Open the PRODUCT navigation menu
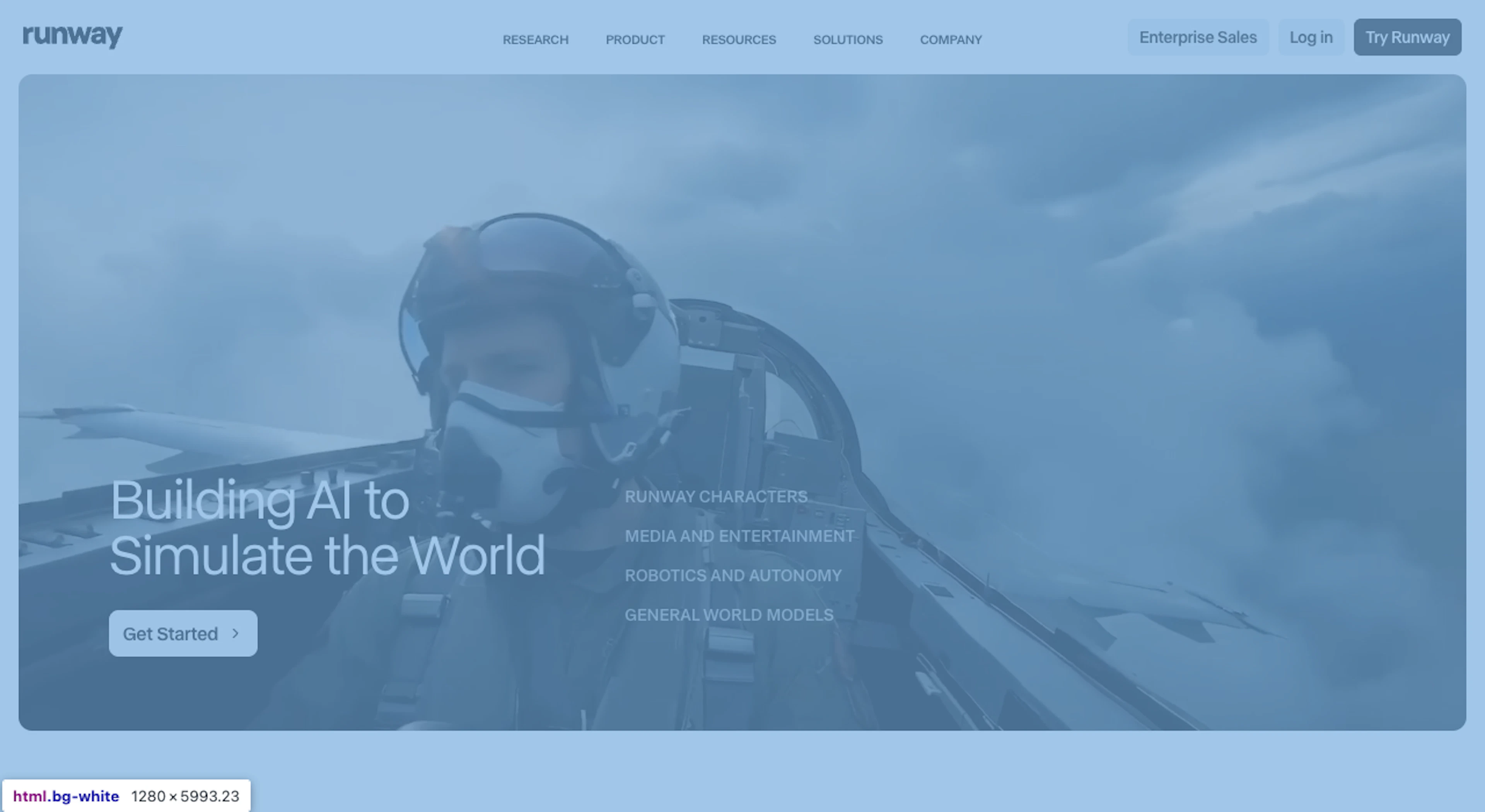1485x812 pixels. pos(635,39)
